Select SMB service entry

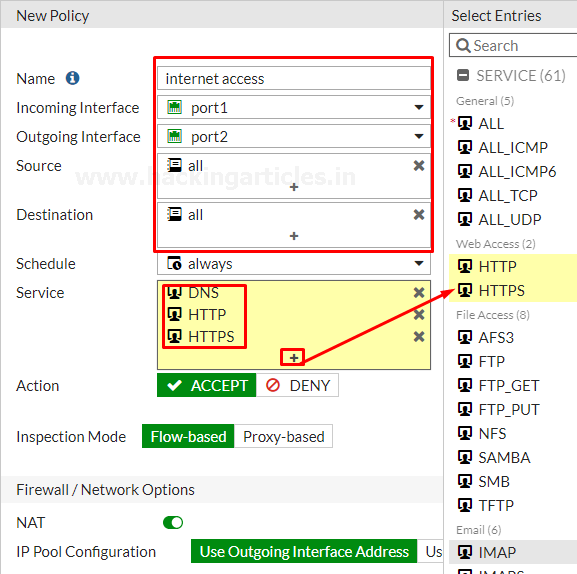pyautogui.click(x=513, y=481)
